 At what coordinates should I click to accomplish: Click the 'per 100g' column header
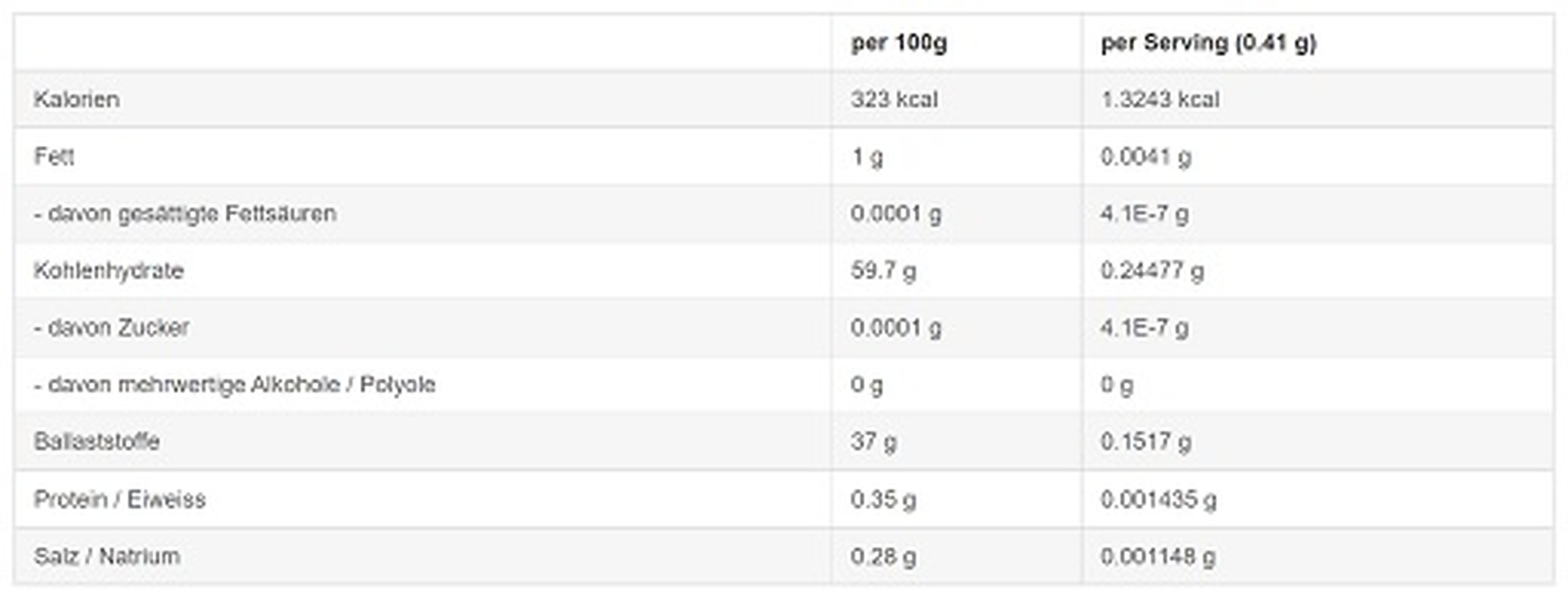point(899,42)
